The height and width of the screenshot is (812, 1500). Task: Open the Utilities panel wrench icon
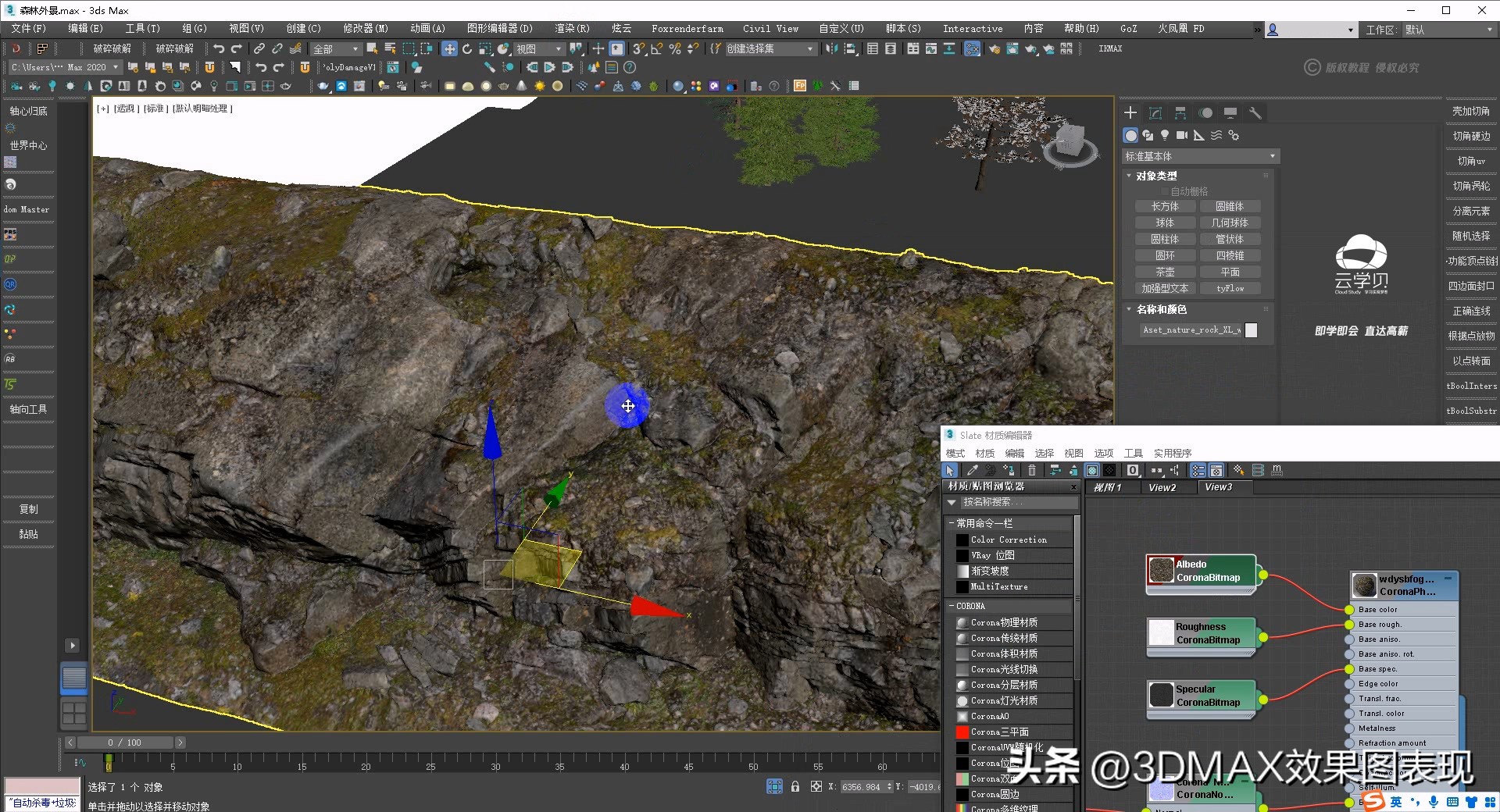pos(1255,112)
